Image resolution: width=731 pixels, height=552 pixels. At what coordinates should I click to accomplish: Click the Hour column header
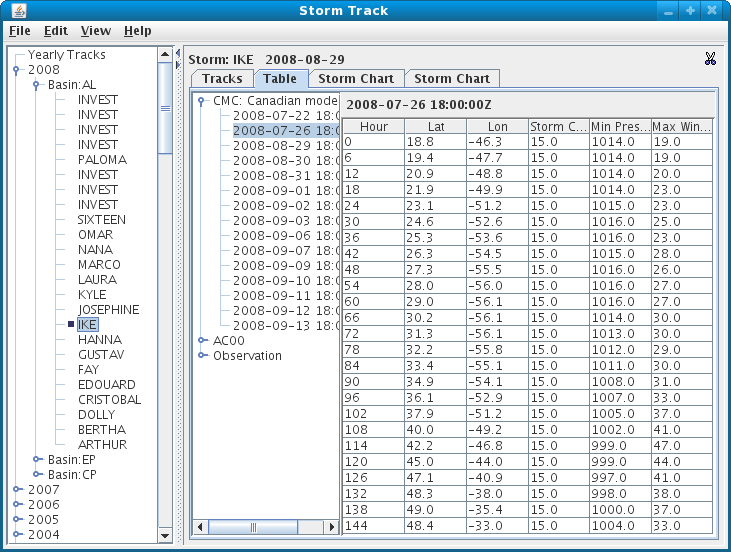click(374, 127)
